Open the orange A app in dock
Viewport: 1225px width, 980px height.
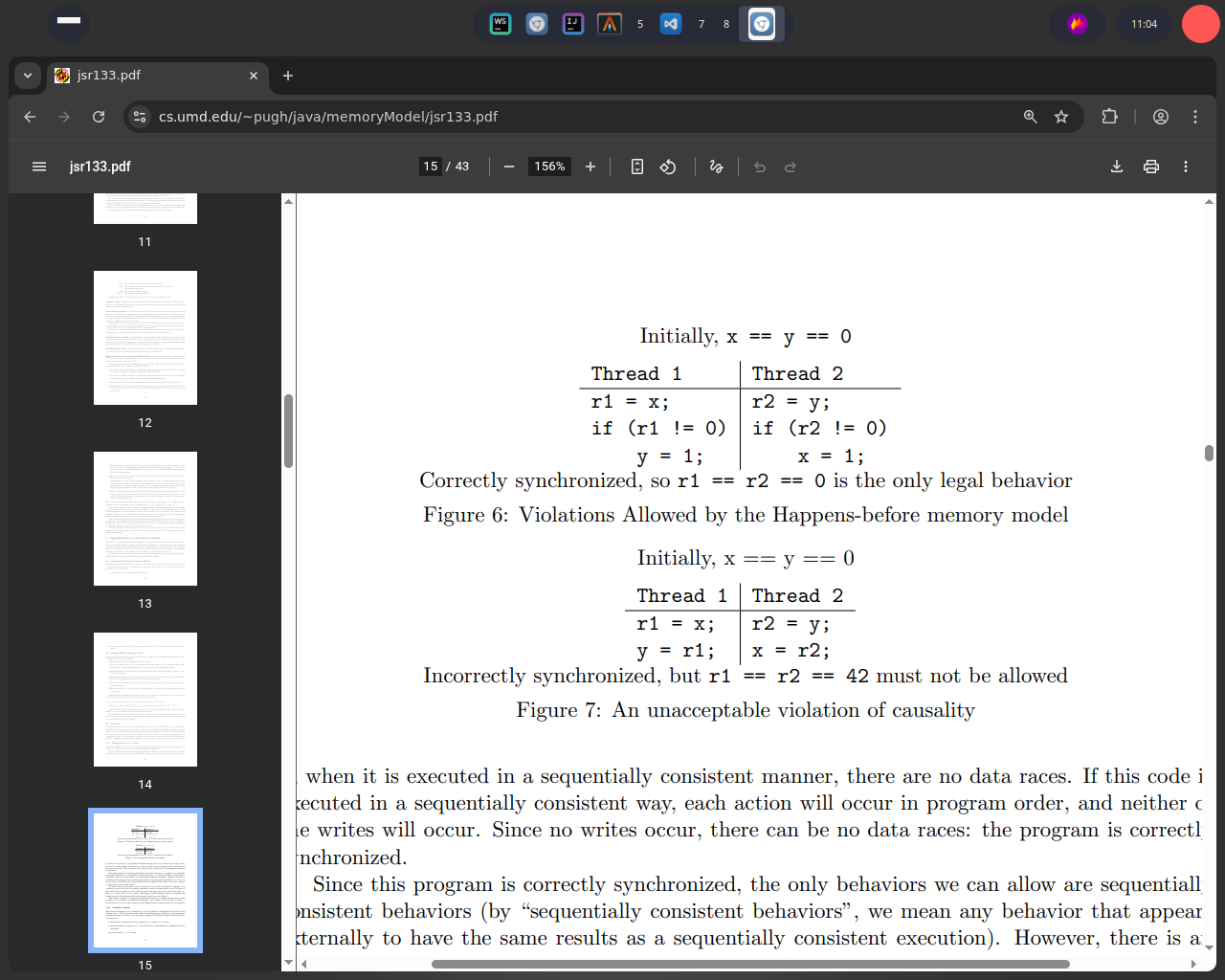pyautogui.click(x=610, y=24)
